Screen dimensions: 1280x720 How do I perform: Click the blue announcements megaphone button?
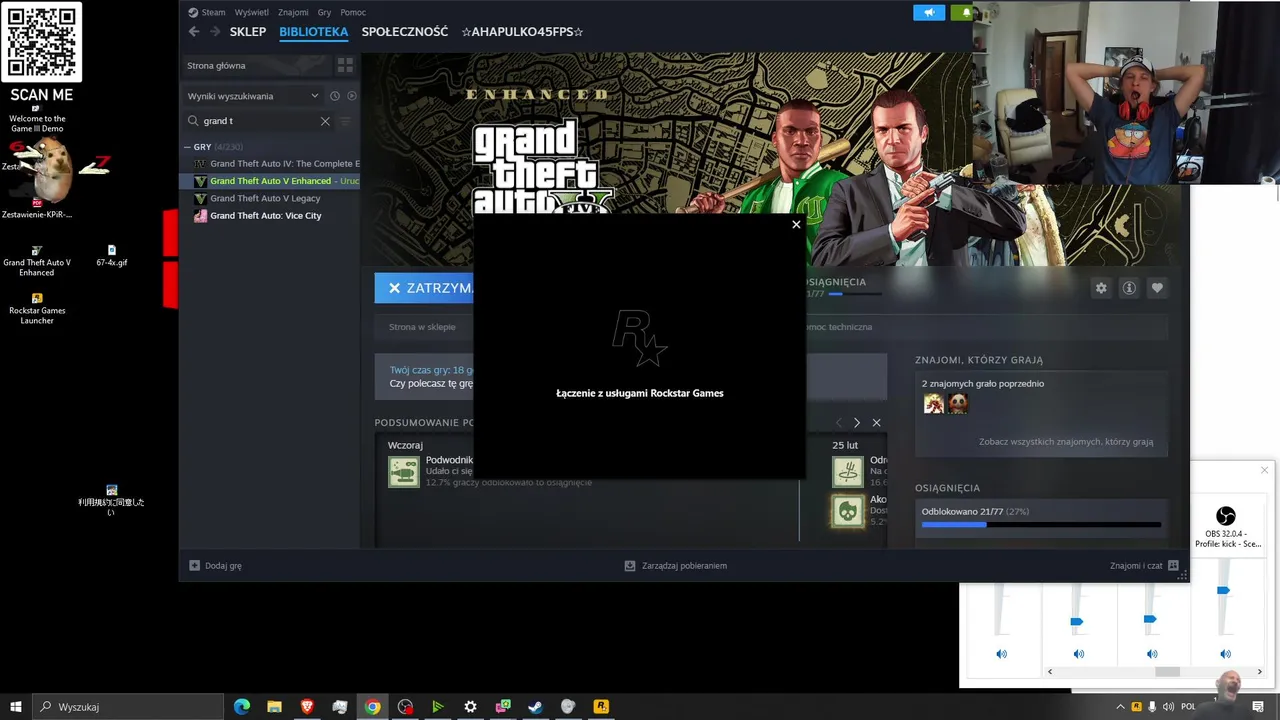tap(929, 13)
